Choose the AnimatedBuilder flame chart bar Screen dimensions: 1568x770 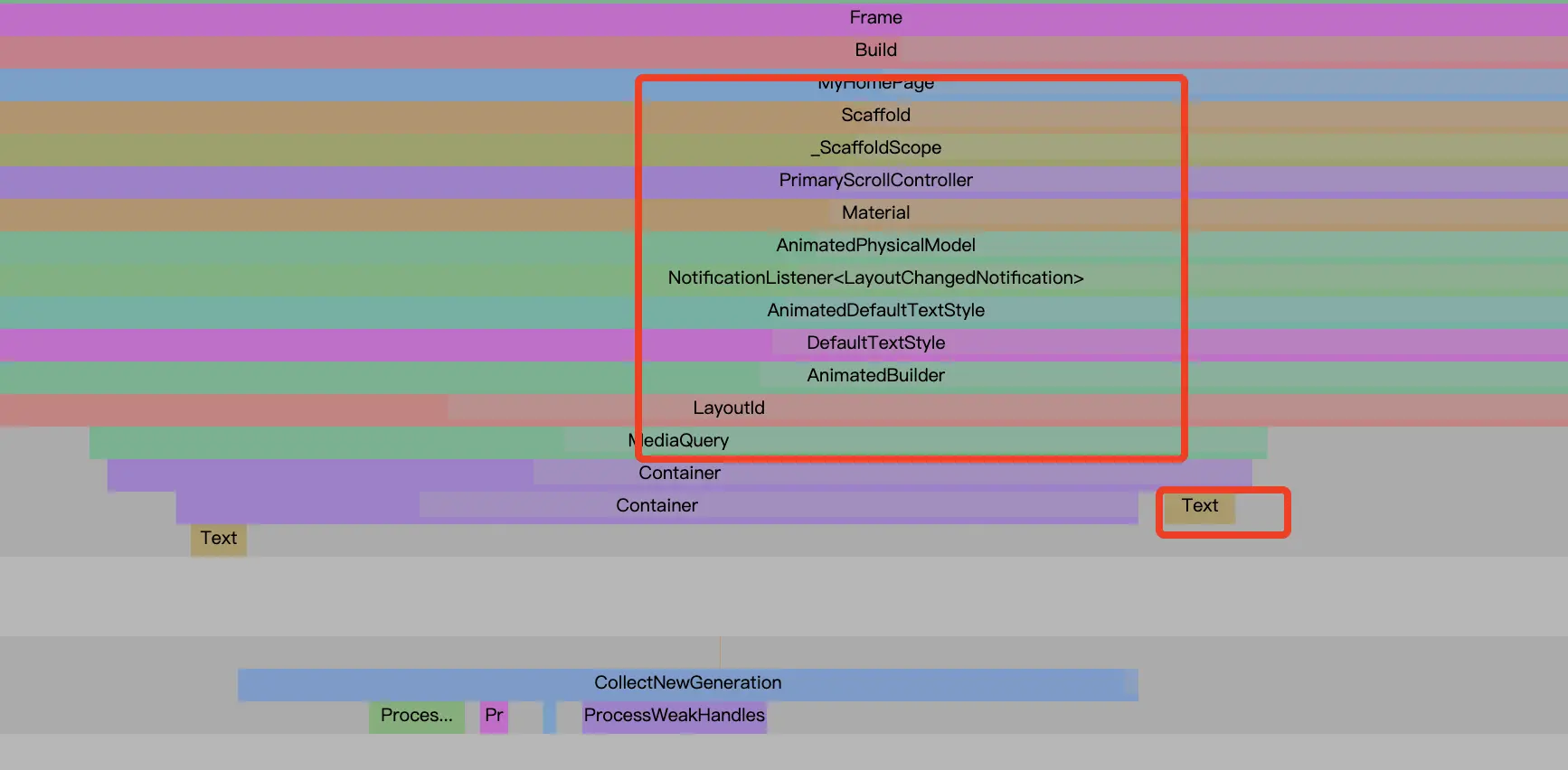[x=784, y=377]
